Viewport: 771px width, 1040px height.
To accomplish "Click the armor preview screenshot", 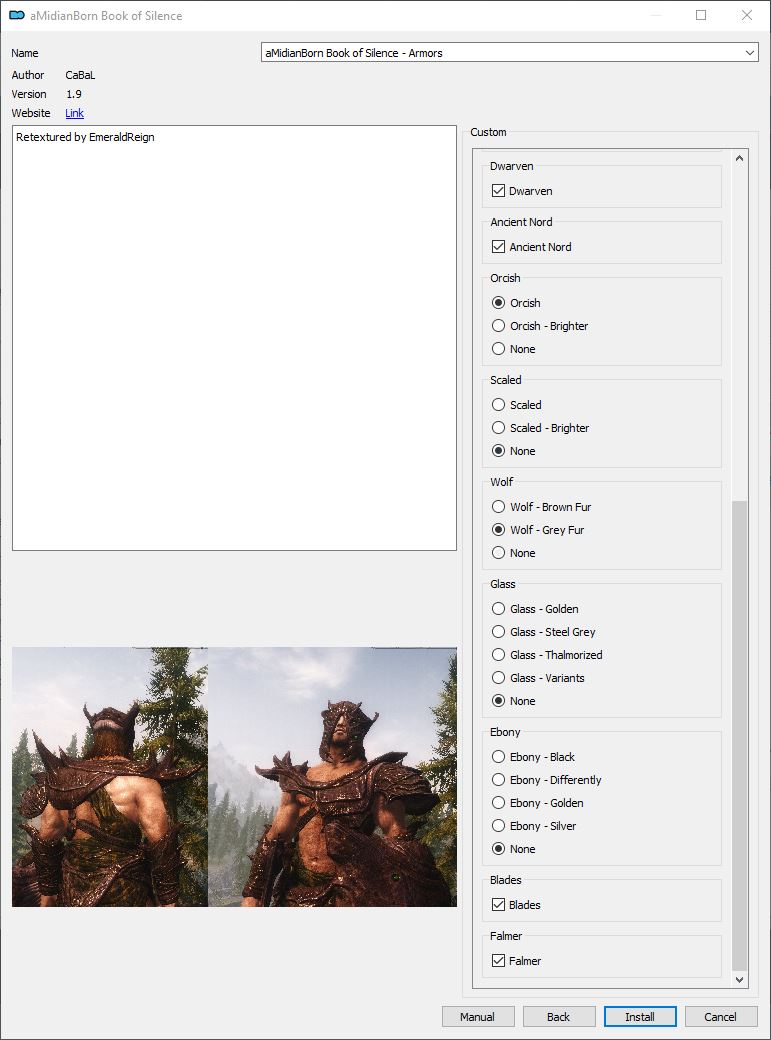I will click(234, 777).
